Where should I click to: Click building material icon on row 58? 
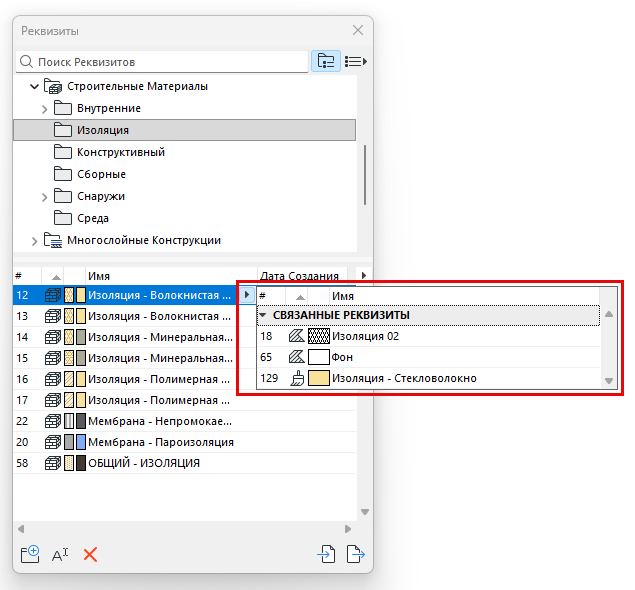click(x=53, y=463)
